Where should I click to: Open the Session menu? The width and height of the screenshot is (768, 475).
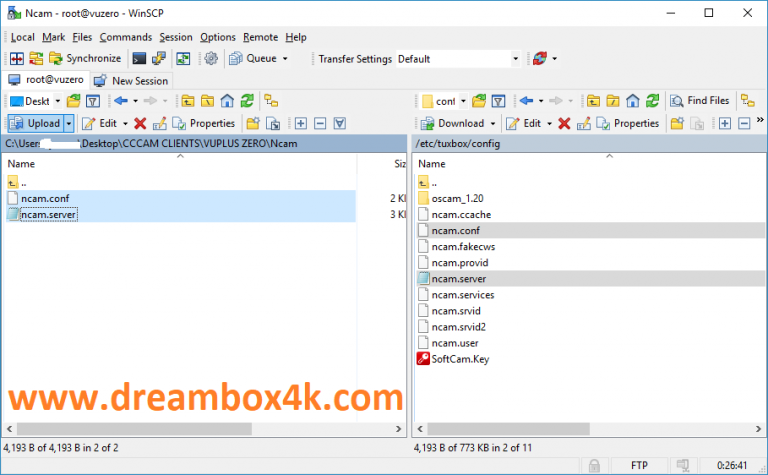[x=176, y=37]
